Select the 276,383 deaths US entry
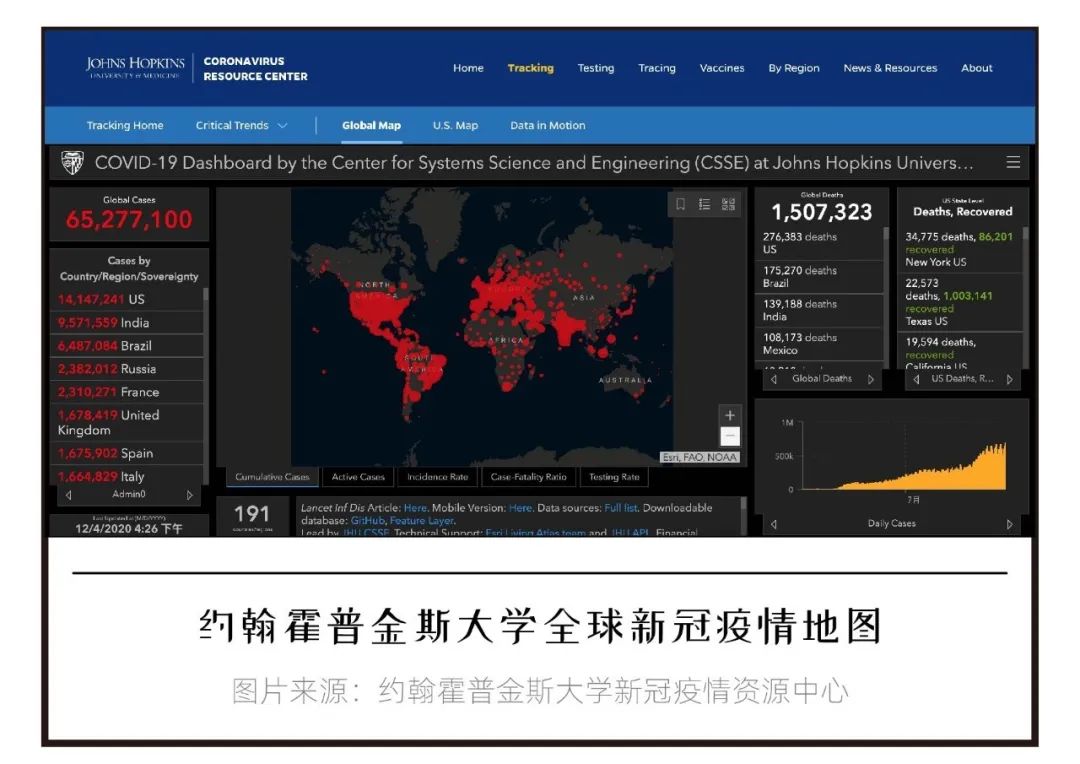This screenshot has width=1080, height=764. [x=820, y=242]
